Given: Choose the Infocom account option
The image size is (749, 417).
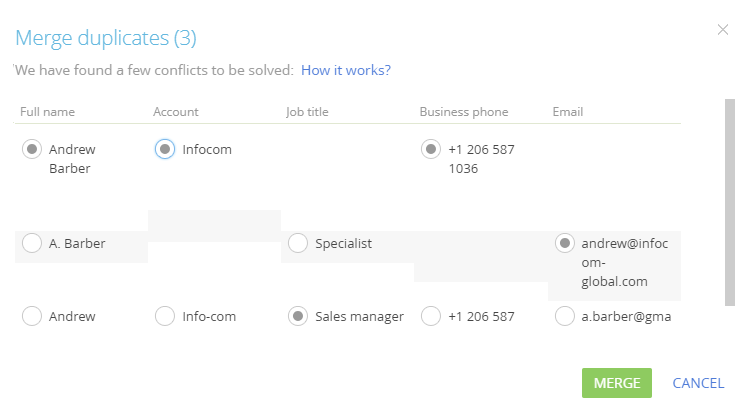Looking at the screenshot, I should [x=165, y=149].
